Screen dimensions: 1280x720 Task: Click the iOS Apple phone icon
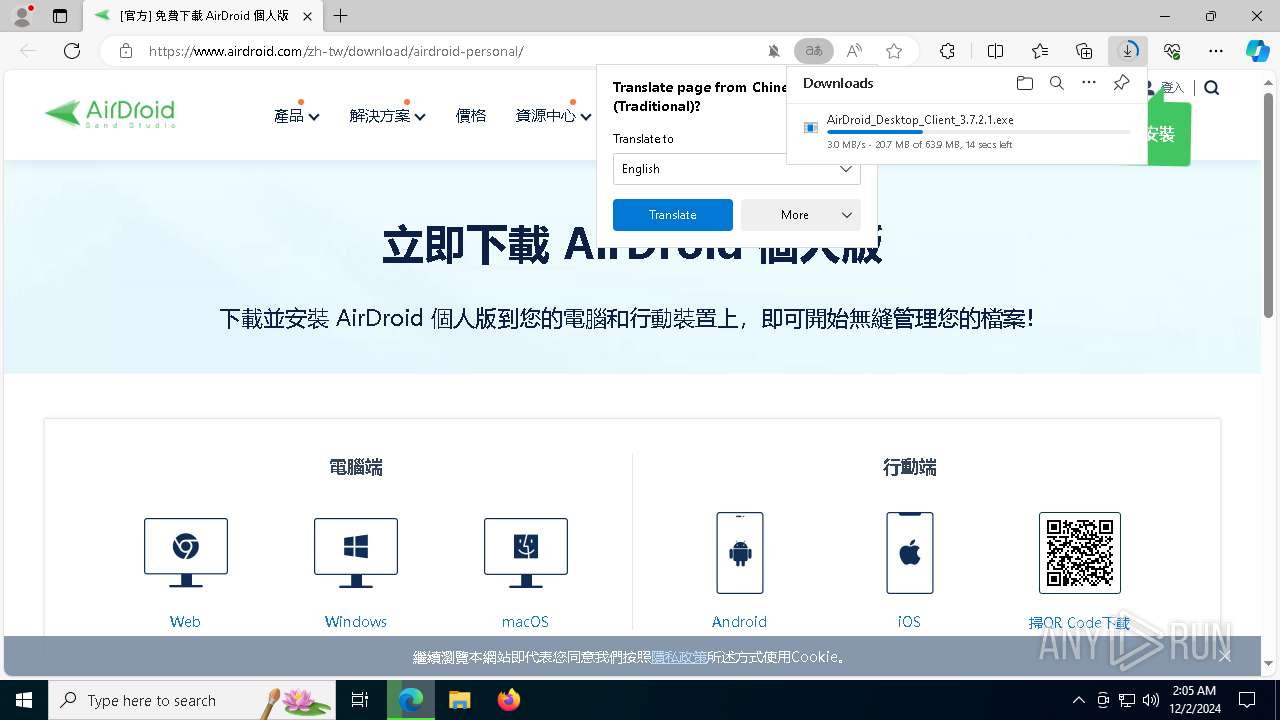coord(910,553)
